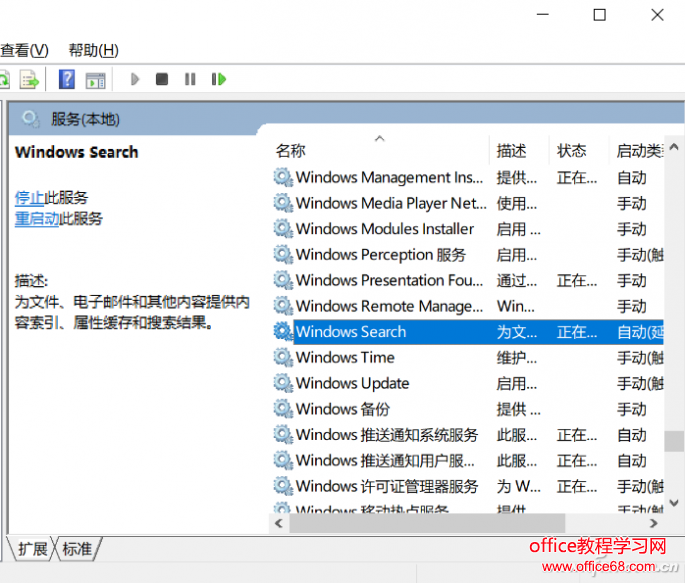Image resolution: width=685 pixels, height=583 pixels.
Task: Select the Windows Time service name
Action: tap(345, 358)
